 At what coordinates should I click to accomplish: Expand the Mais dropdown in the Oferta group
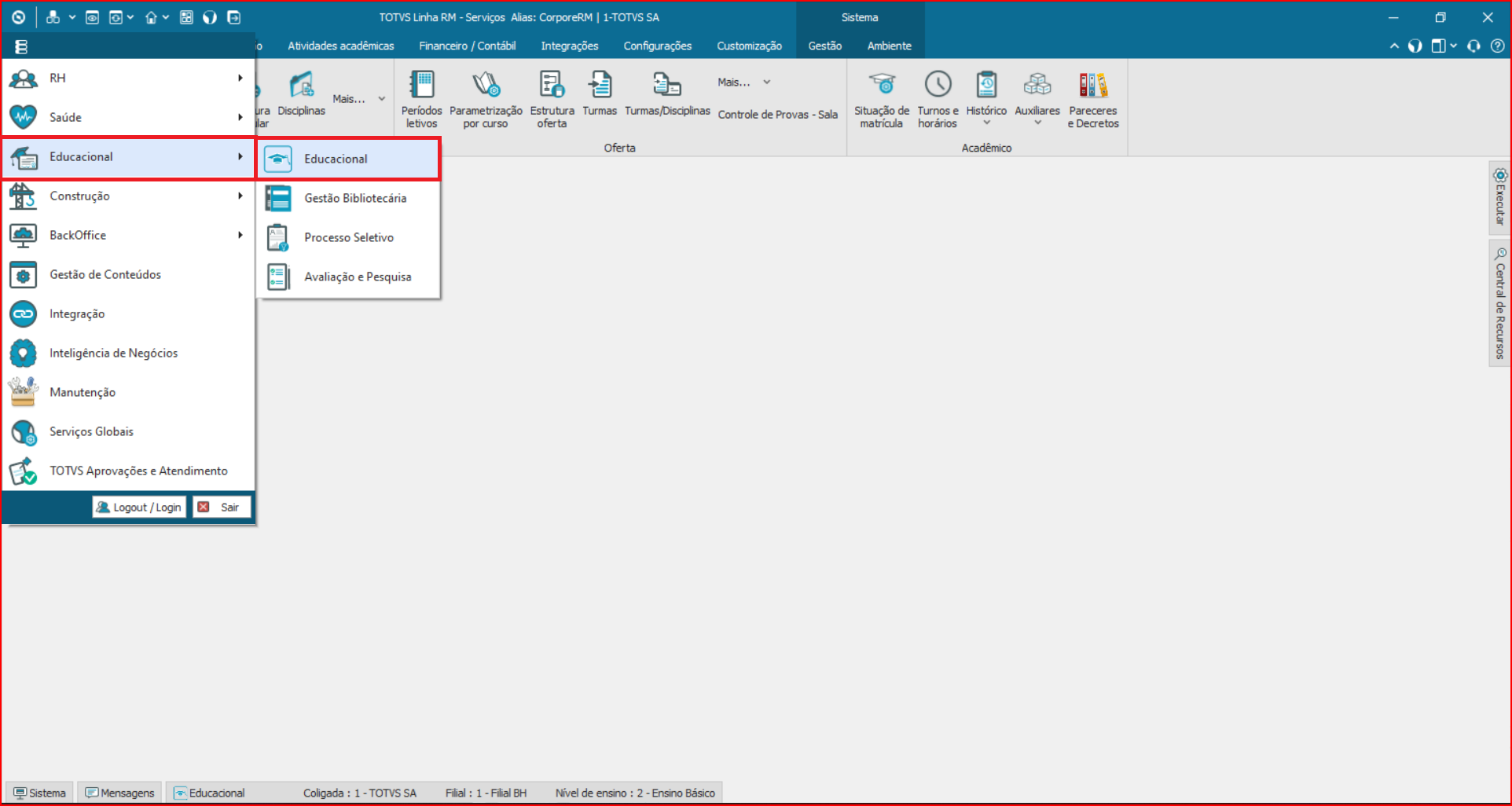(x=743, y=82)
